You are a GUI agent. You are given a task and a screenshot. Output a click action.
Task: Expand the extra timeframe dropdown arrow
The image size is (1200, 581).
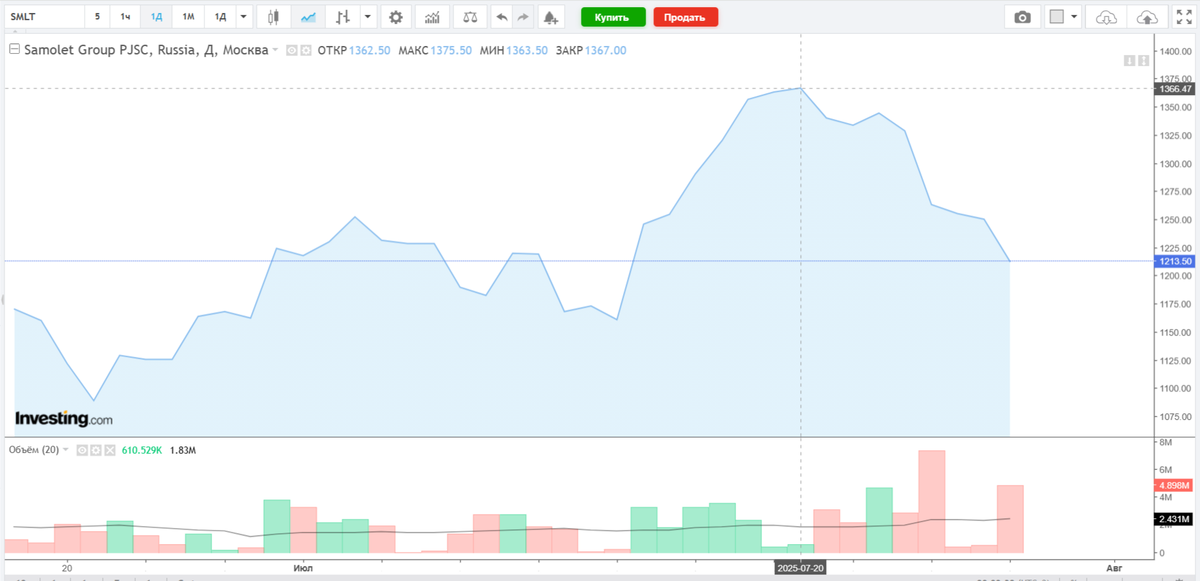coord(243,17)
